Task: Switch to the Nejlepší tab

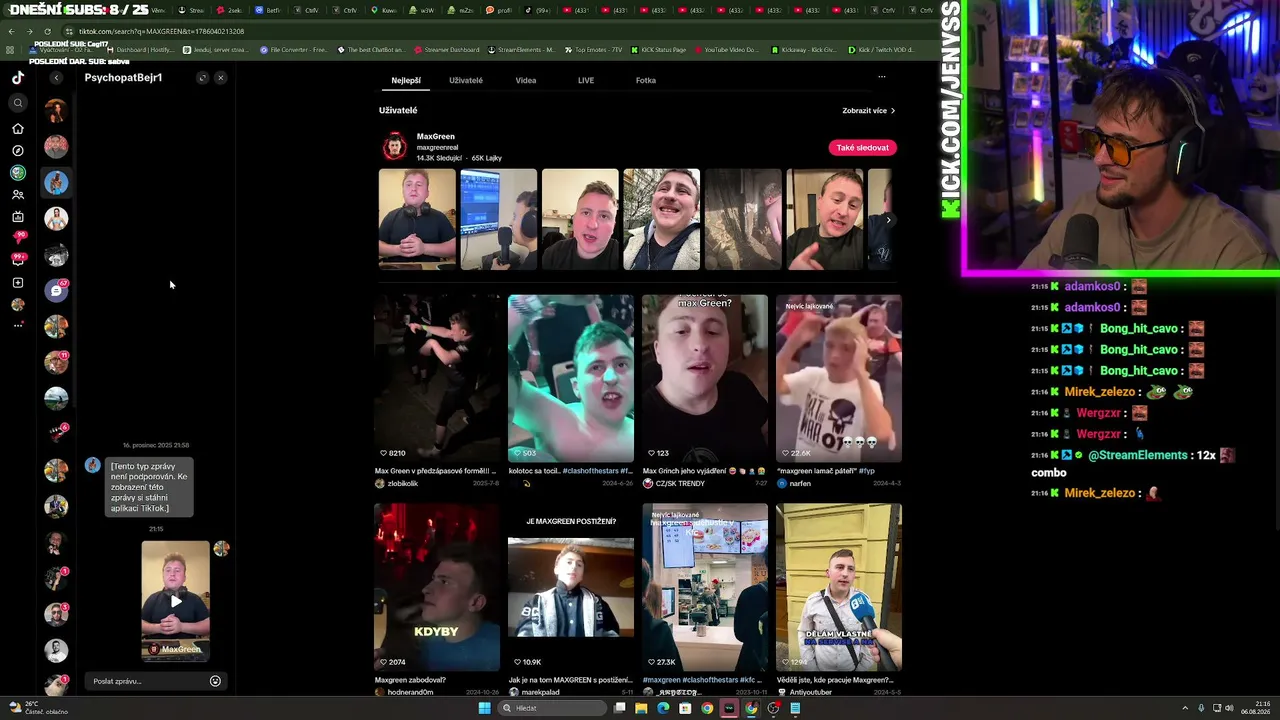Action: [406, 80]
